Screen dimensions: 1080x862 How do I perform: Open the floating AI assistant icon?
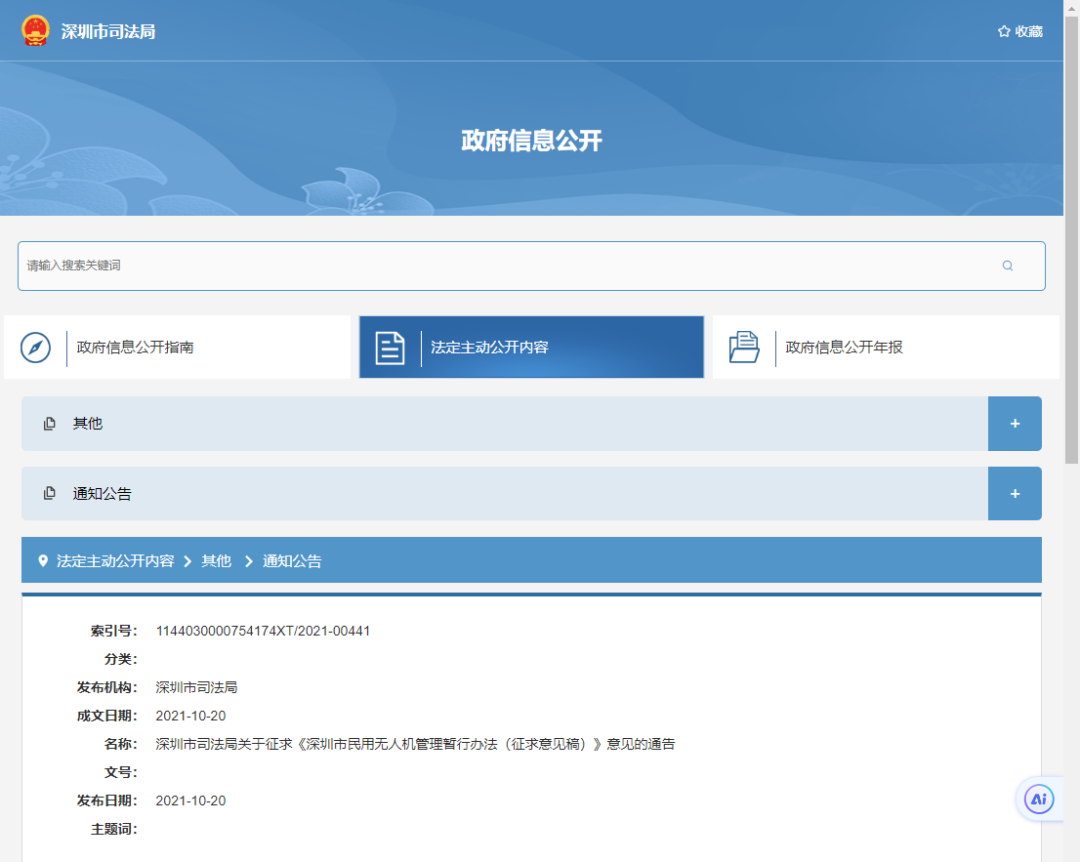[1039, 799]
